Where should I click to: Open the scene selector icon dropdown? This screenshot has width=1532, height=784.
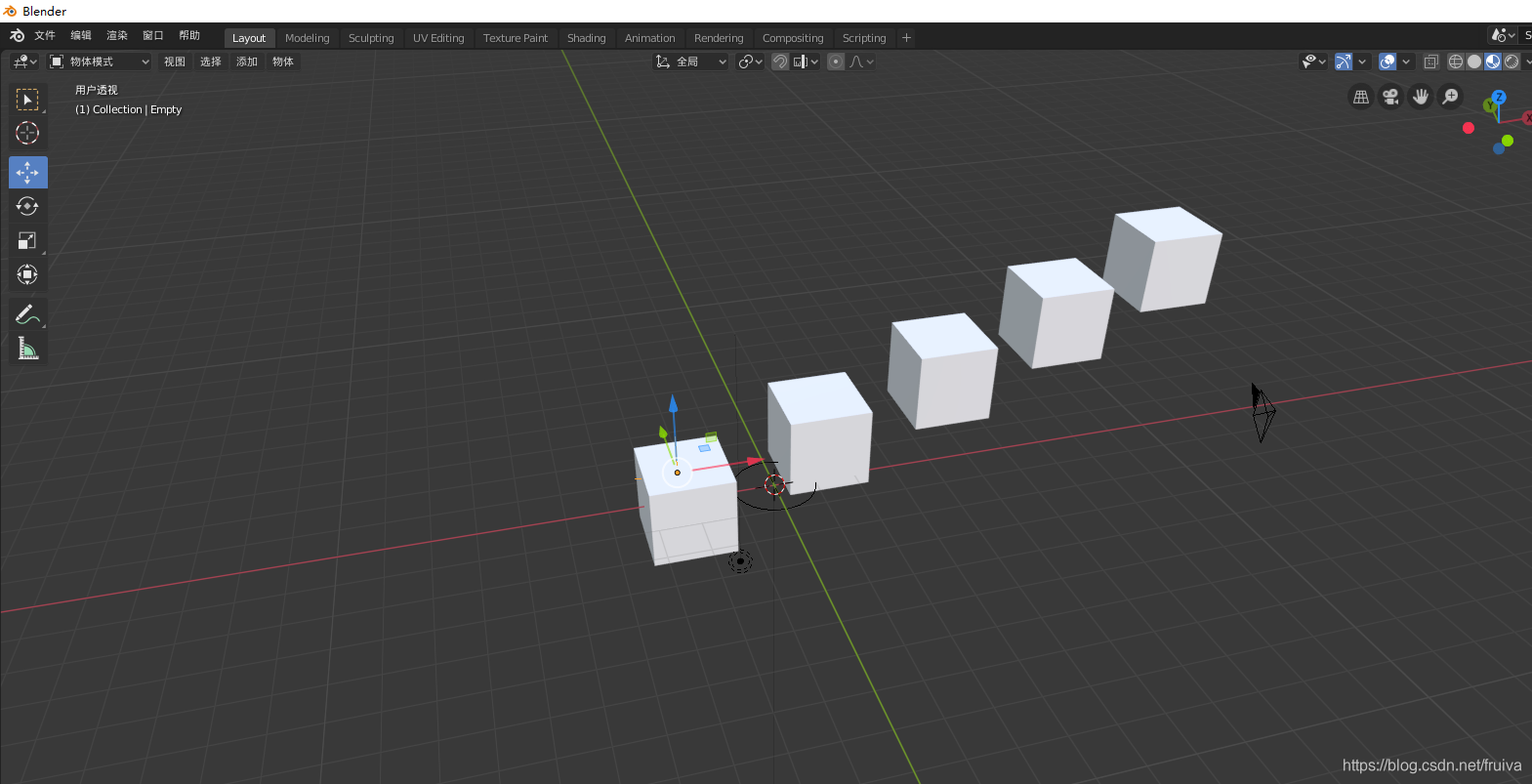pos(1504,35)
